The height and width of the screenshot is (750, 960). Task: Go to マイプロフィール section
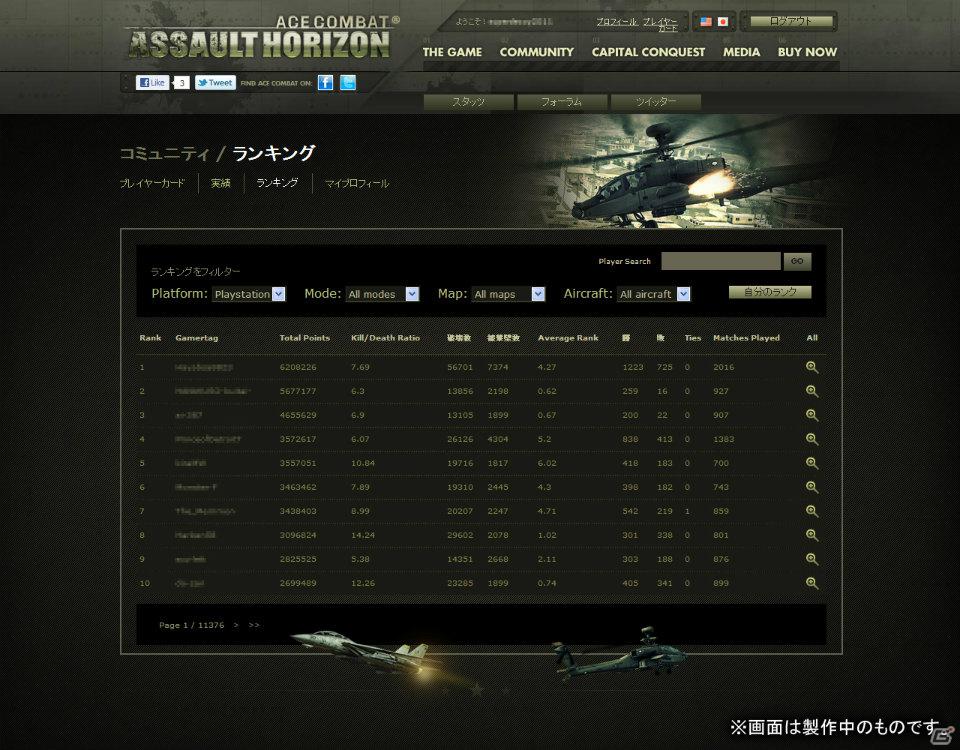[356, 183]
